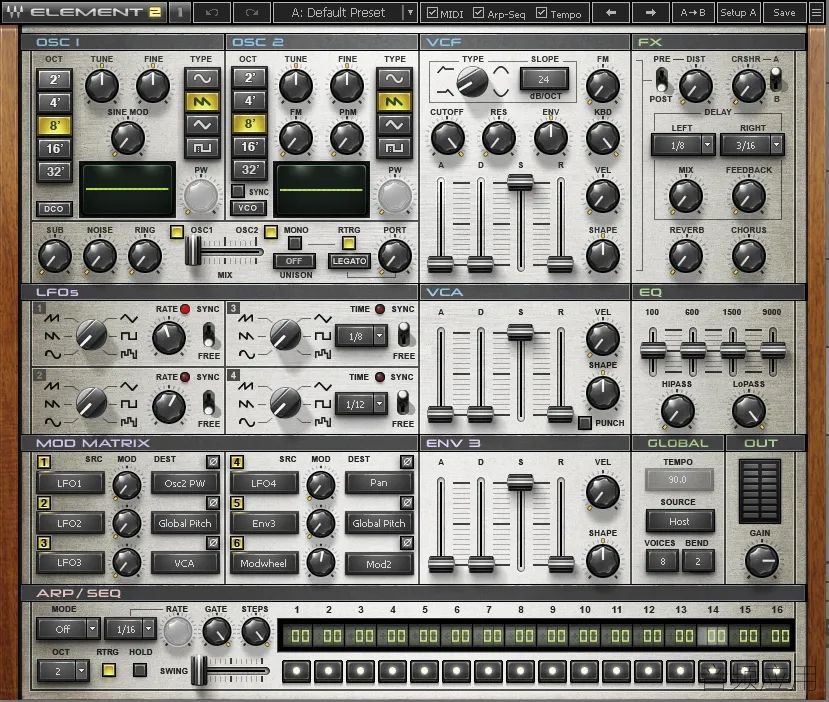Click the undo arrow in the top bar

pyautogui.click(x=212, y=13)
